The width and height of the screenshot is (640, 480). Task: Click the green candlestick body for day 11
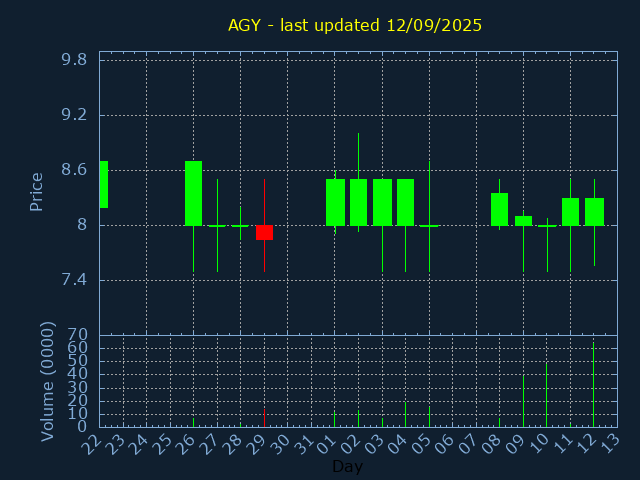click(570, 211)
